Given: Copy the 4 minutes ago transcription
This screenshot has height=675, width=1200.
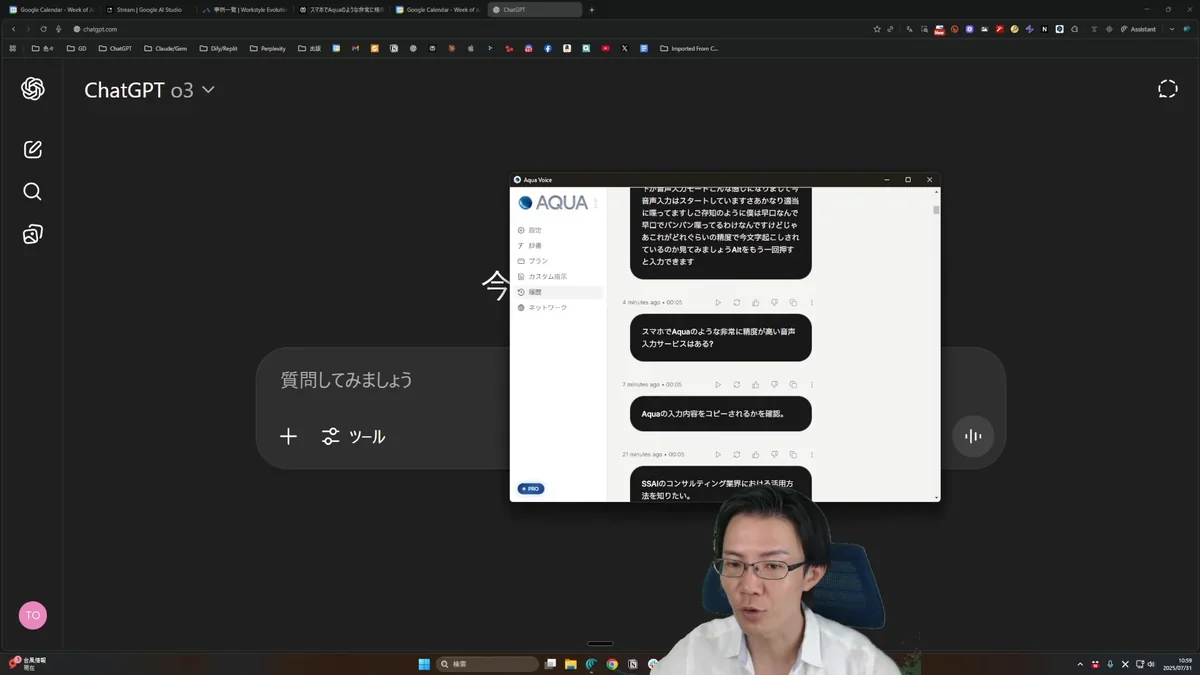Looking at the screenshot, I should coord(793,303).
